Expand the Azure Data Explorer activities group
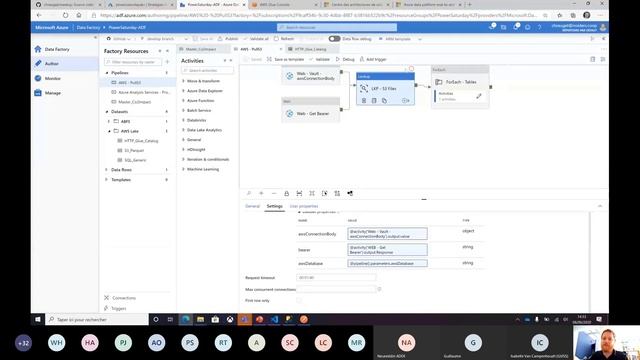This screenshot has width=640, height=360. tap(204, 91)
